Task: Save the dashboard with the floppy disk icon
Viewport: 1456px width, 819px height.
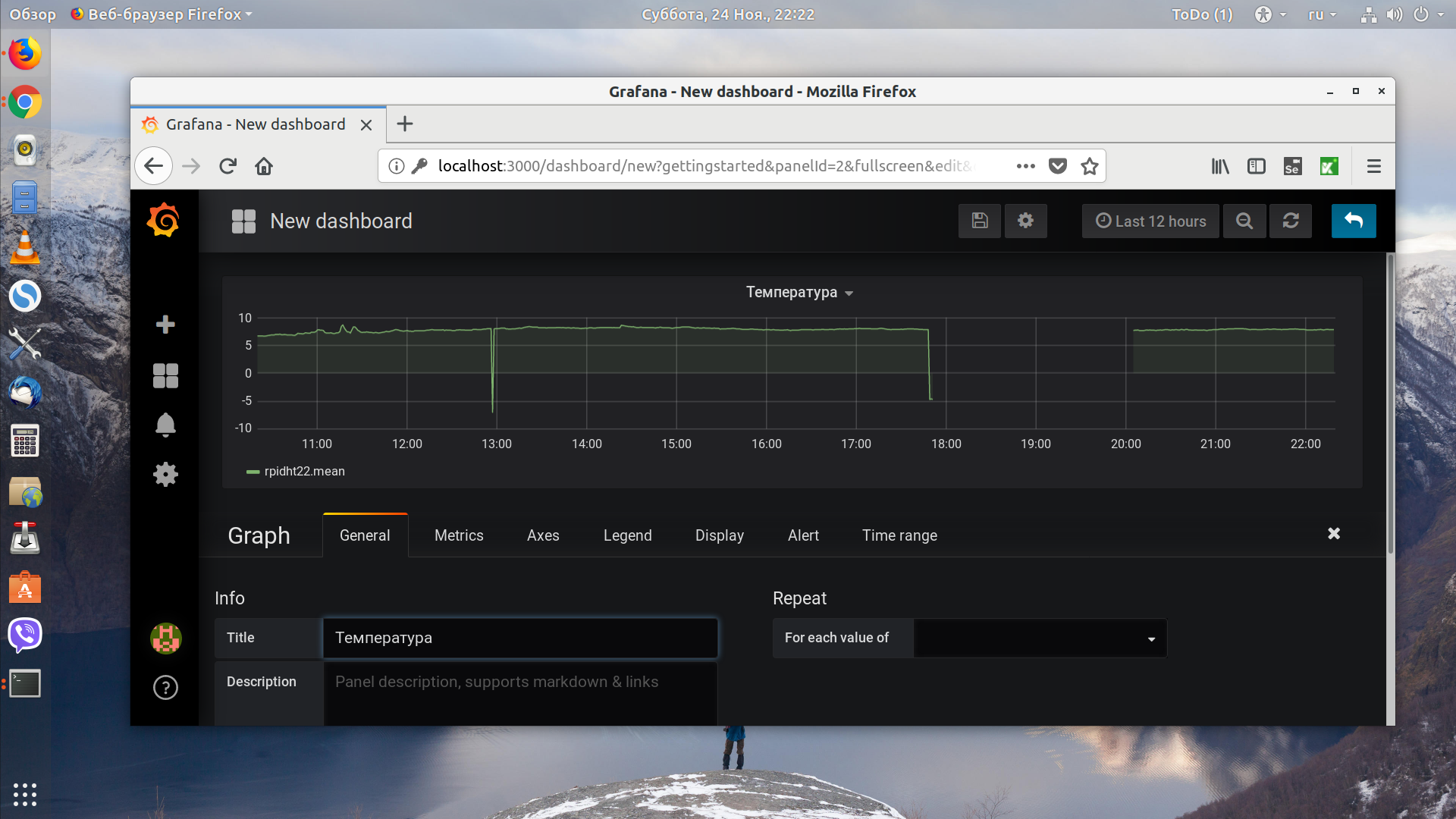Action: click(x=979, y=221)
